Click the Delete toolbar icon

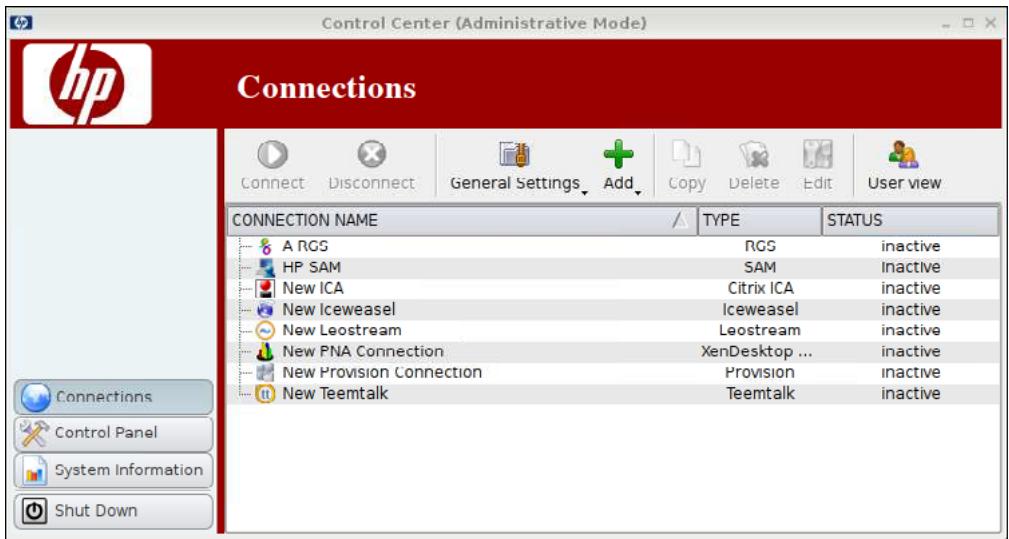754,154
